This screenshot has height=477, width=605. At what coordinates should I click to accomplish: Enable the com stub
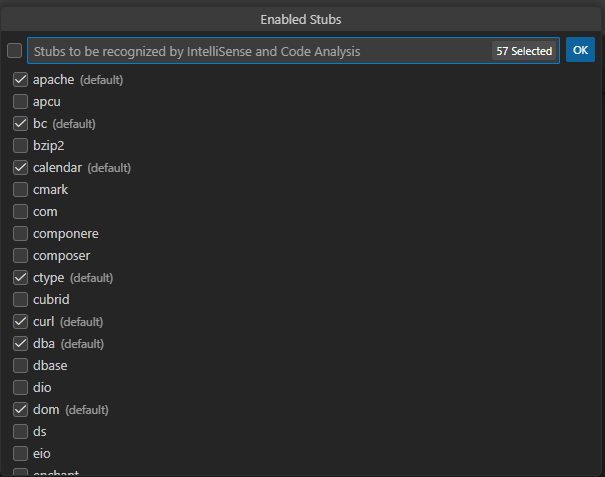coord(20,211)
